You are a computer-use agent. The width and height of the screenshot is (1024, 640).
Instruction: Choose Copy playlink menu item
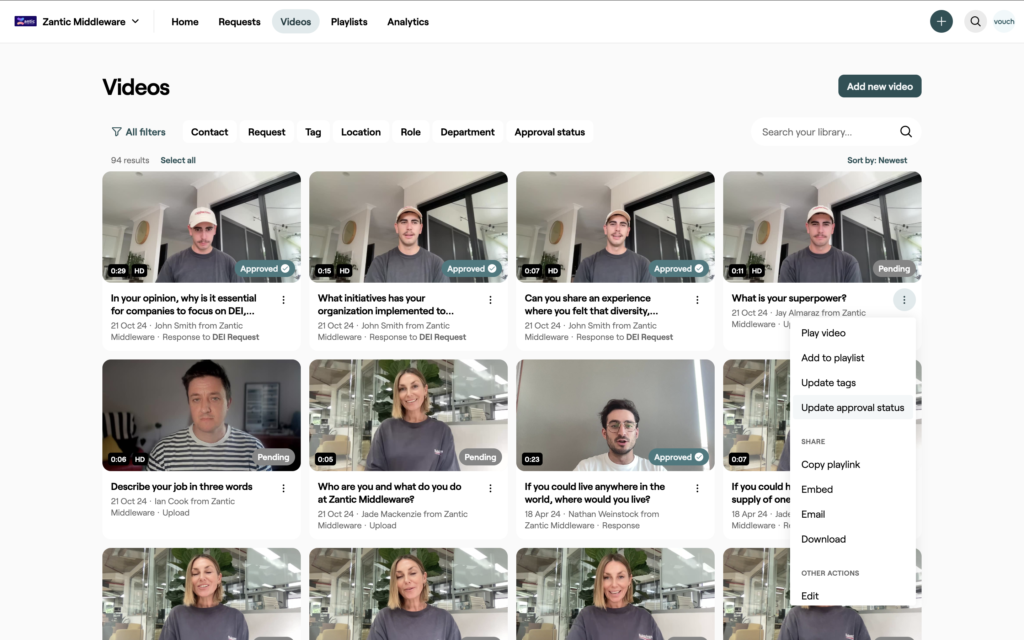click(x=852, y=464)
